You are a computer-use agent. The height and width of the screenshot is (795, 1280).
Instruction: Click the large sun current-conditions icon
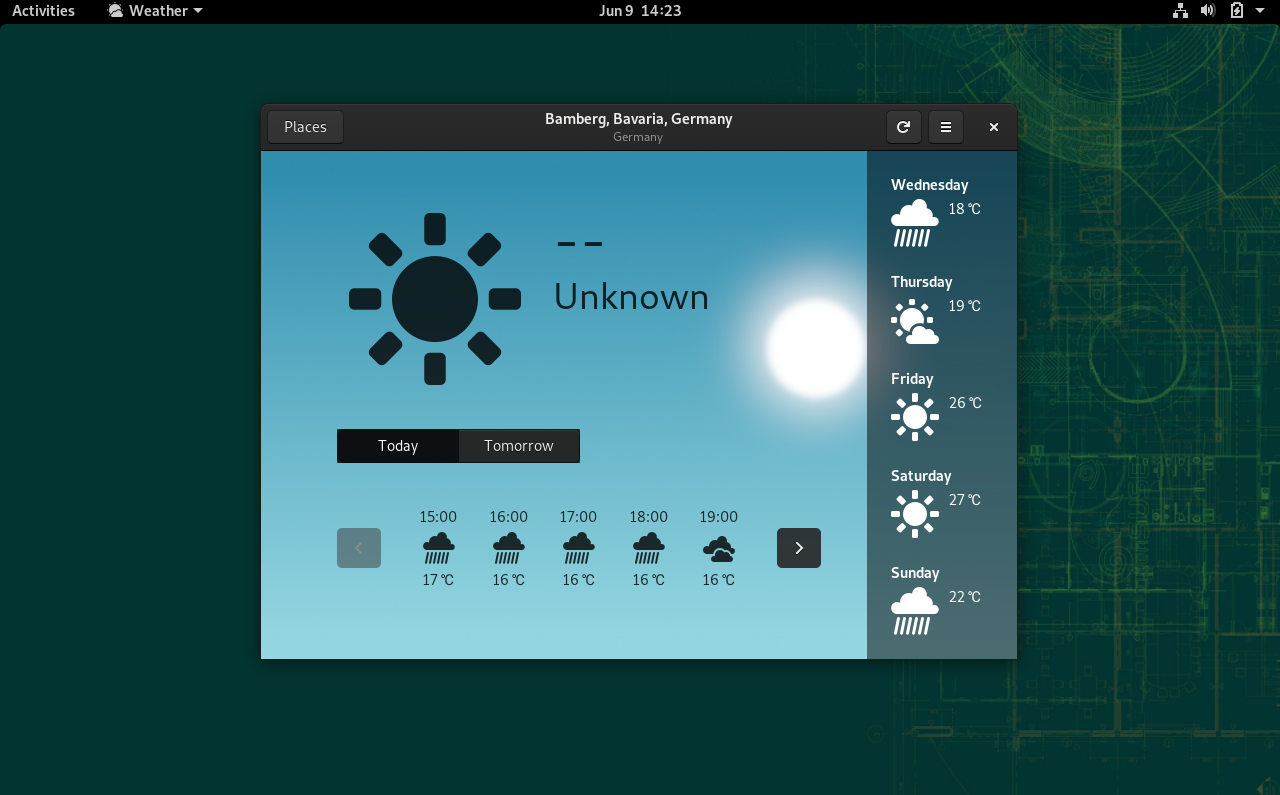pos(435,299)
